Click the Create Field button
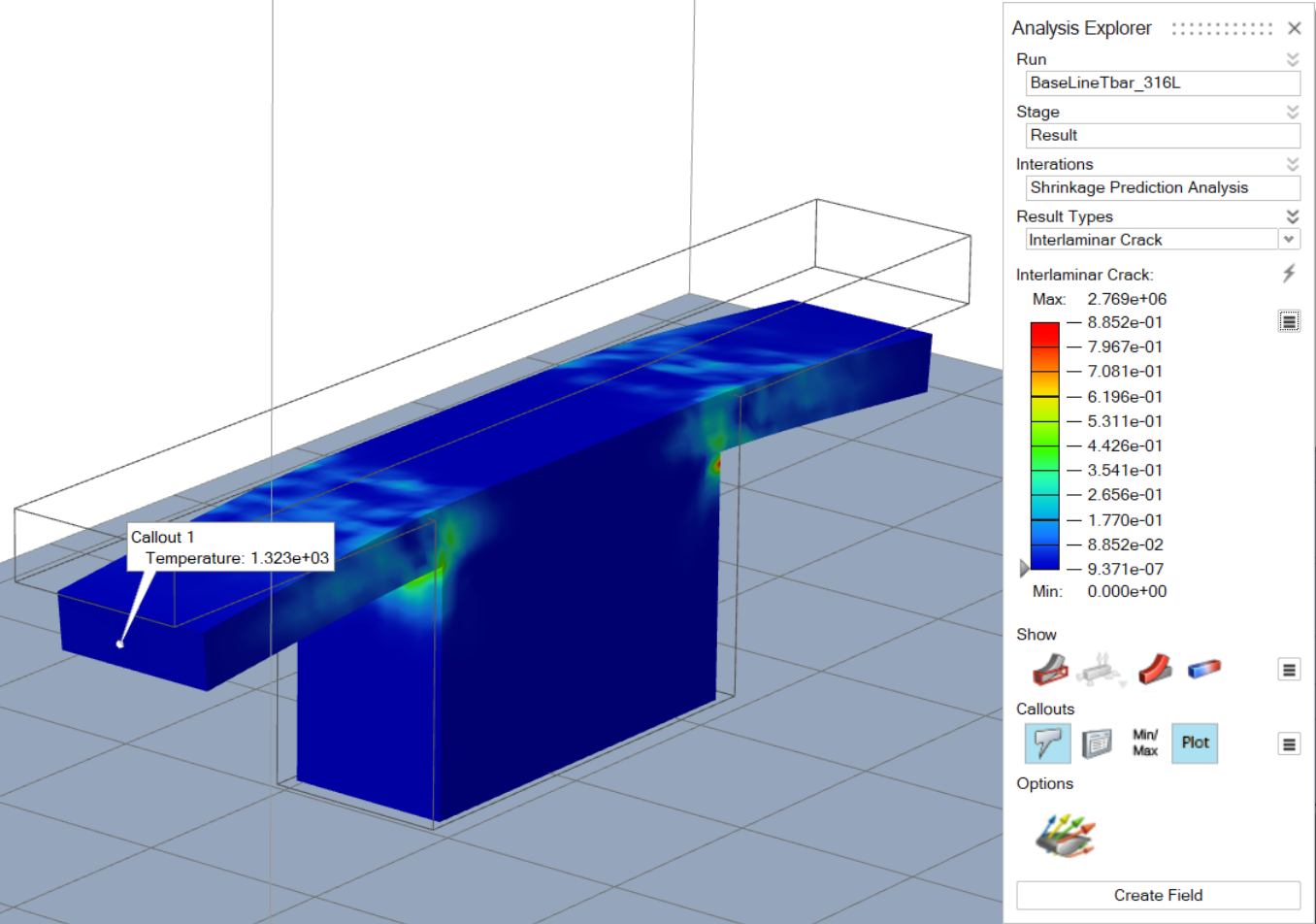Image resolution: width=1316 pixels, height=924 pixels. coord(1158,895)
